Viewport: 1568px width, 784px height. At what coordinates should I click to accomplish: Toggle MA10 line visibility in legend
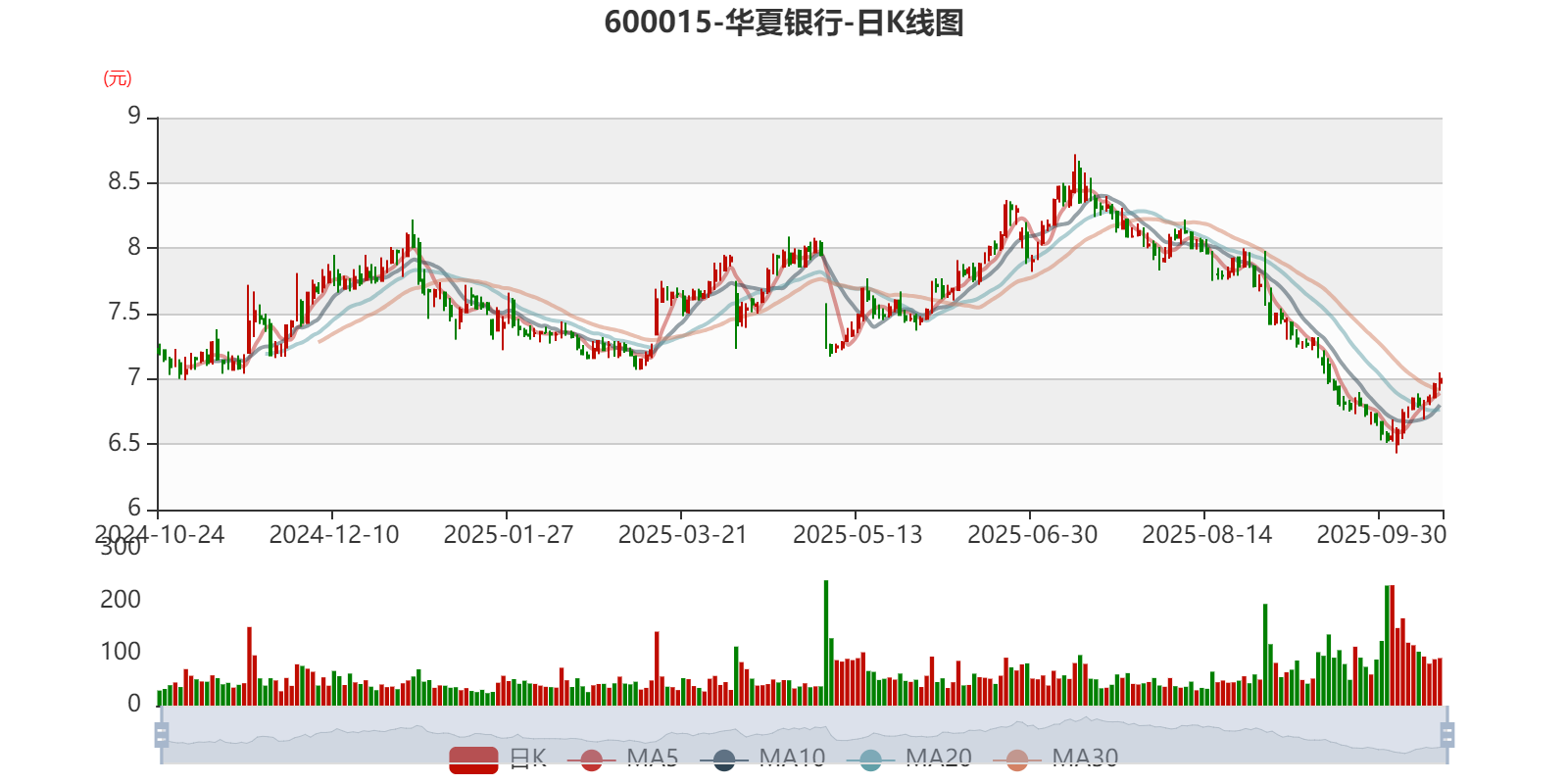pyautogui.click(x=762, y=759)
